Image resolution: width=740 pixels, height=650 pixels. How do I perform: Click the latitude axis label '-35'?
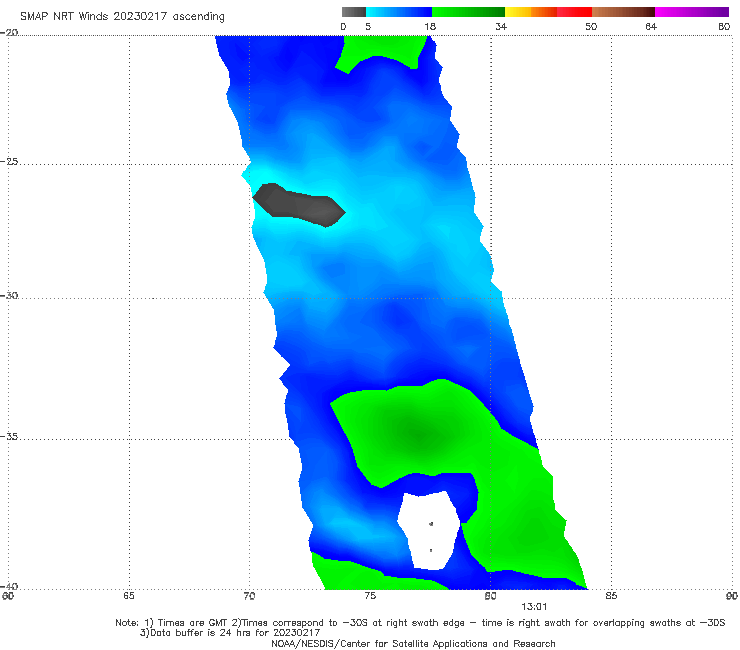tap(9, 436)
